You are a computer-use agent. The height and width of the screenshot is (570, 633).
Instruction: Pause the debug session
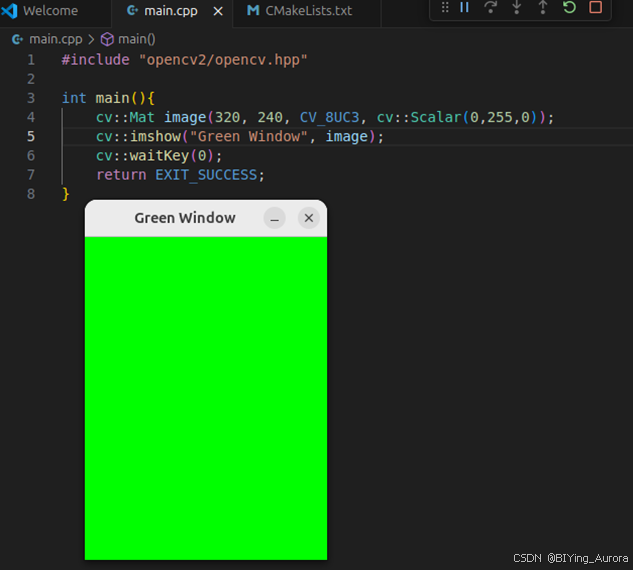pyautogui.click(x=464, y=7)
